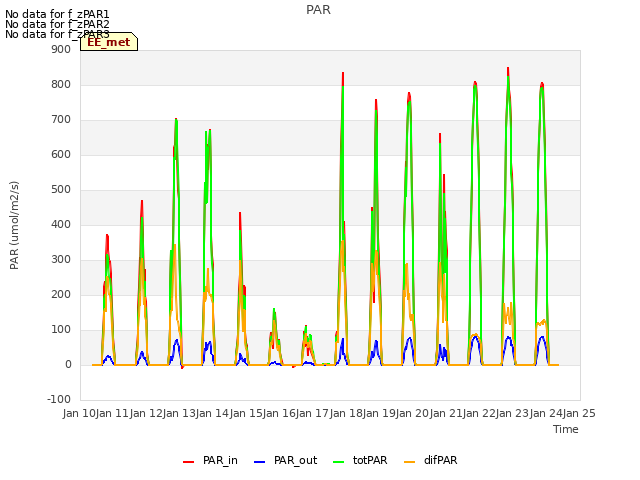Click the Jan 21 x-axis tick label
Image resolution: width=640 pixels, height=480 pixels.
446,413
